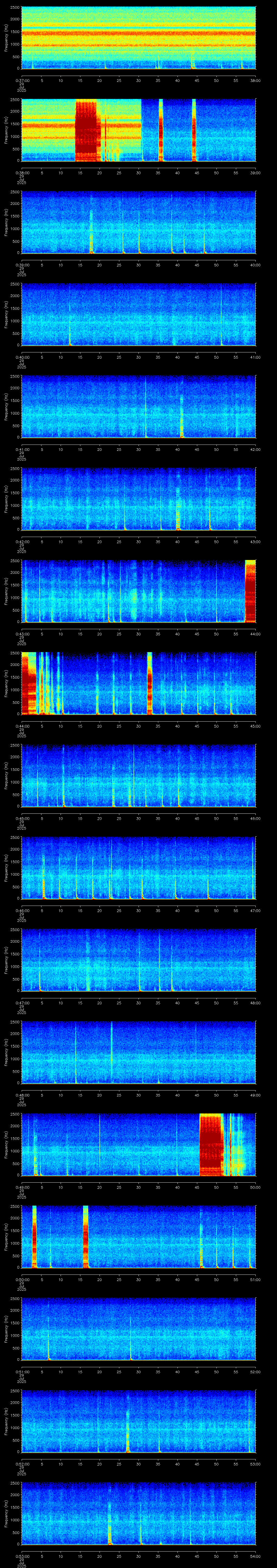277x1568 pixels.
Task: Select the spectrogram panel starting at 0:52:00
Action: tap(138, 1421)
